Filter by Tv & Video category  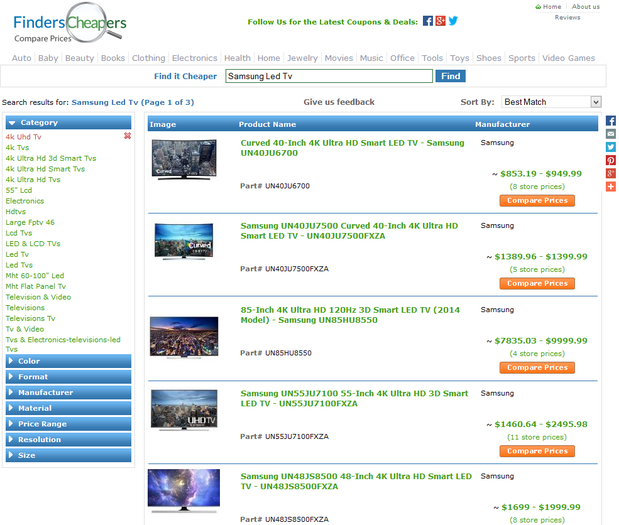coord(25,329)
